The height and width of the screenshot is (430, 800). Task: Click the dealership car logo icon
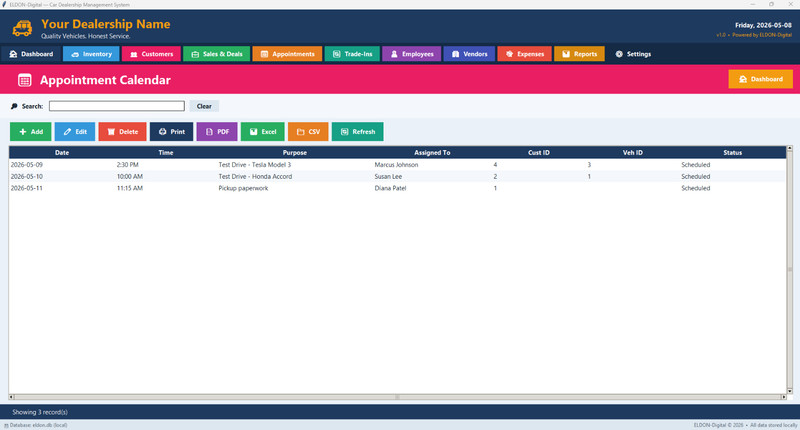tap(22, 28)
